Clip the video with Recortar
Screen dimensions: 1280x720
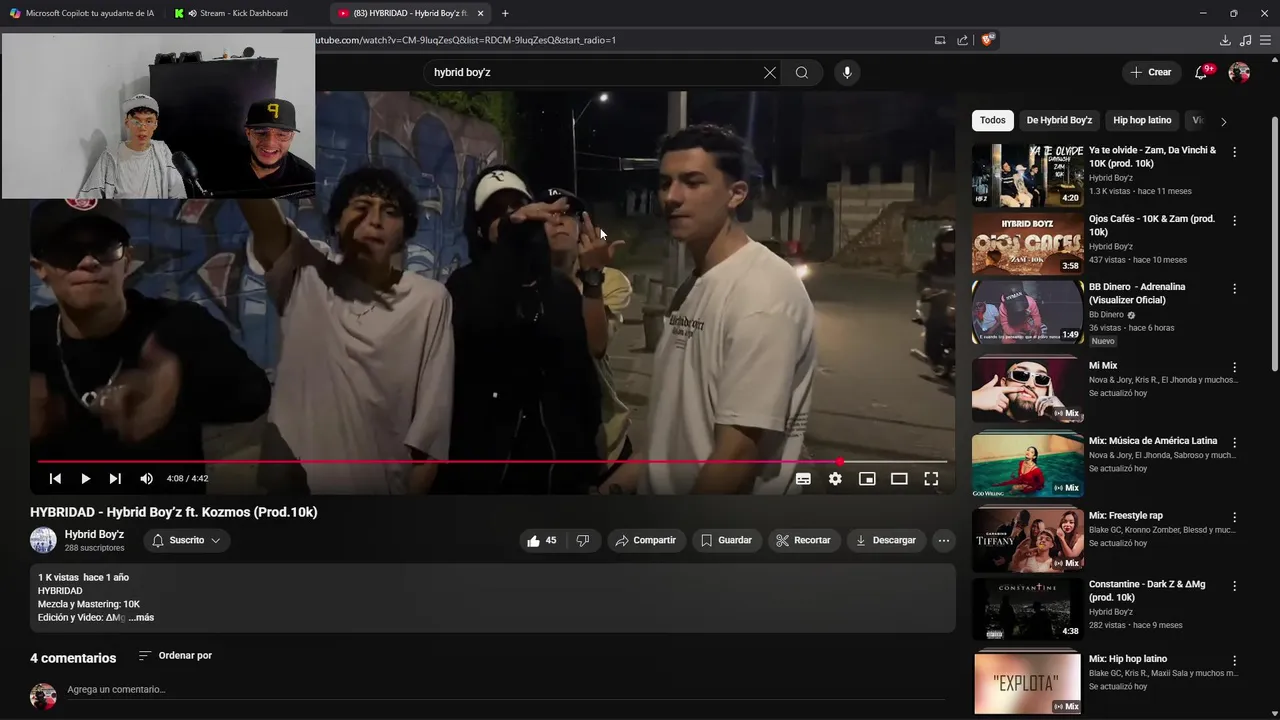(804, 540)
